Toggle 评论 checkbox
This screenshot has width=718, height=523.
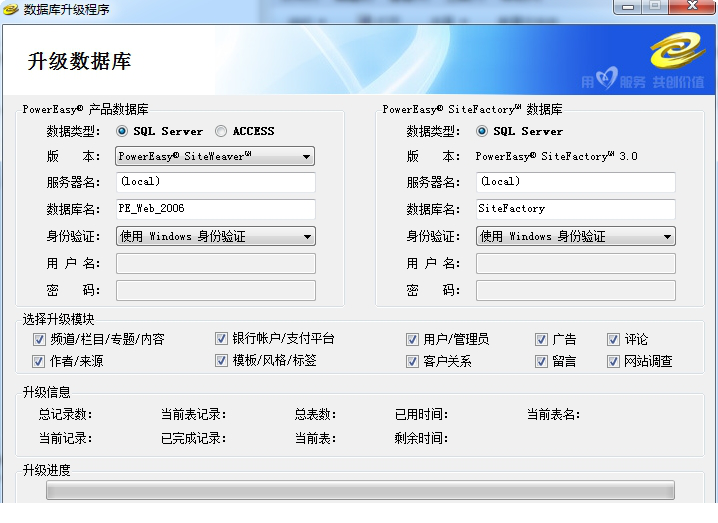pyautogui.click(x=613, y=339)
